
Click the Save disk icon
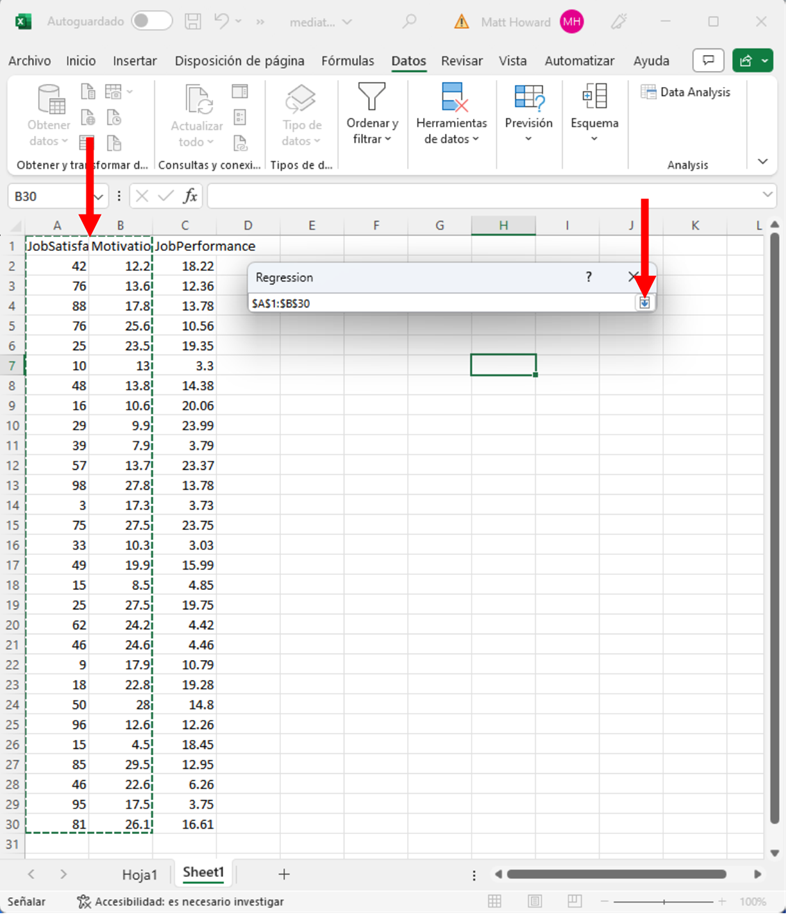click(x=194, y=21)
